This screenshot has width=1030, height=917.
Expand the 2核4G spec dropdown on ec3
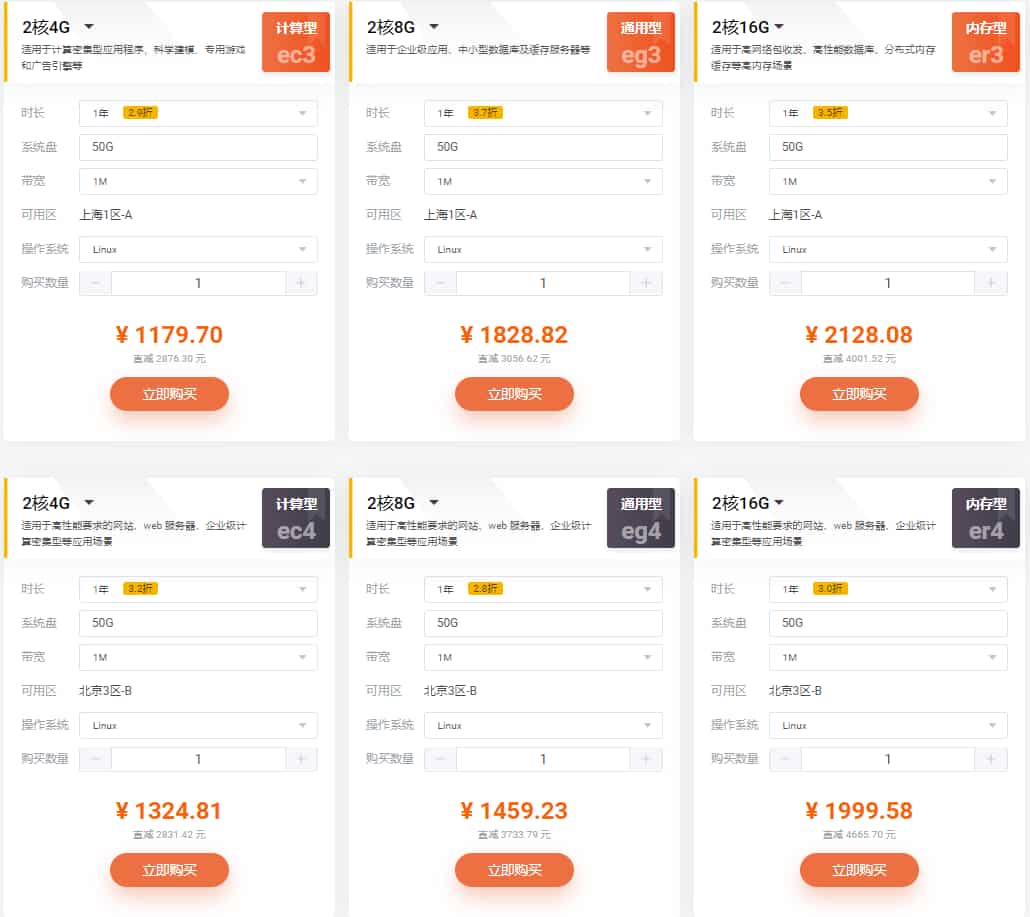click(89, 27)
